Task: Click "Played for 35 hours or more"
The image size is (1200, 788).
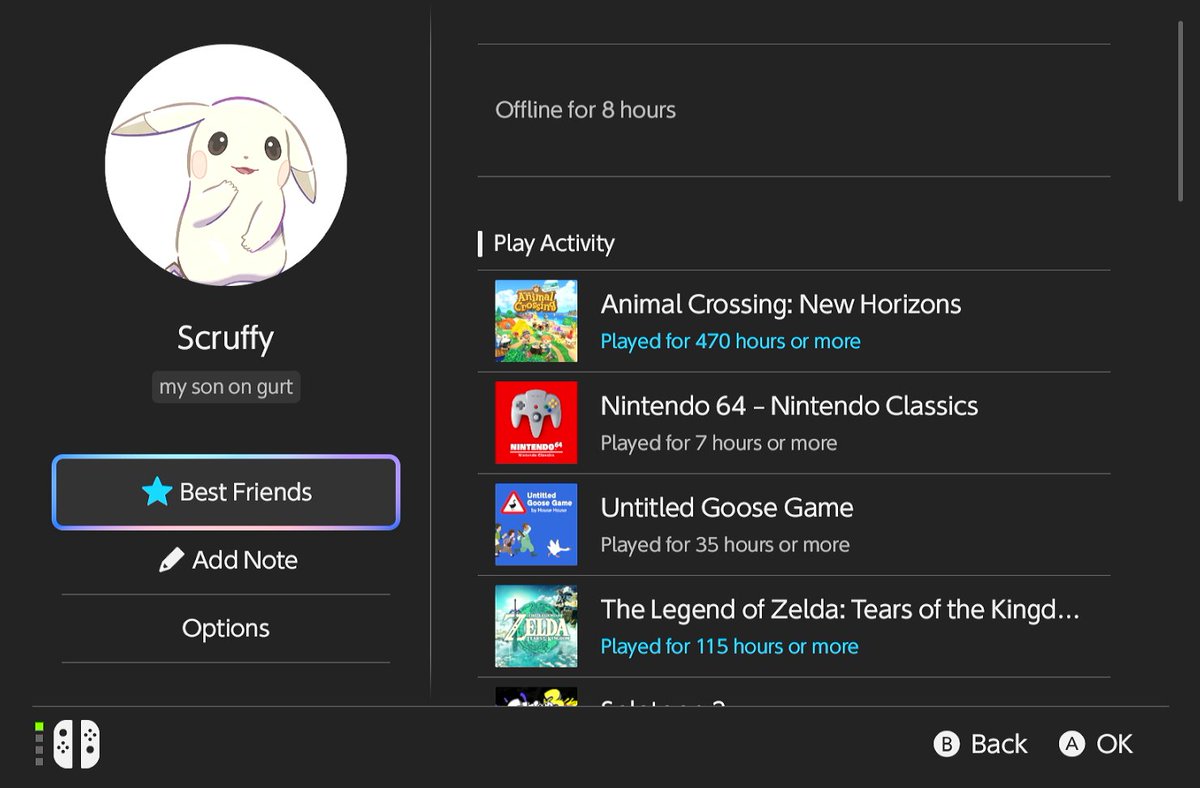Action: pos(725,545)
